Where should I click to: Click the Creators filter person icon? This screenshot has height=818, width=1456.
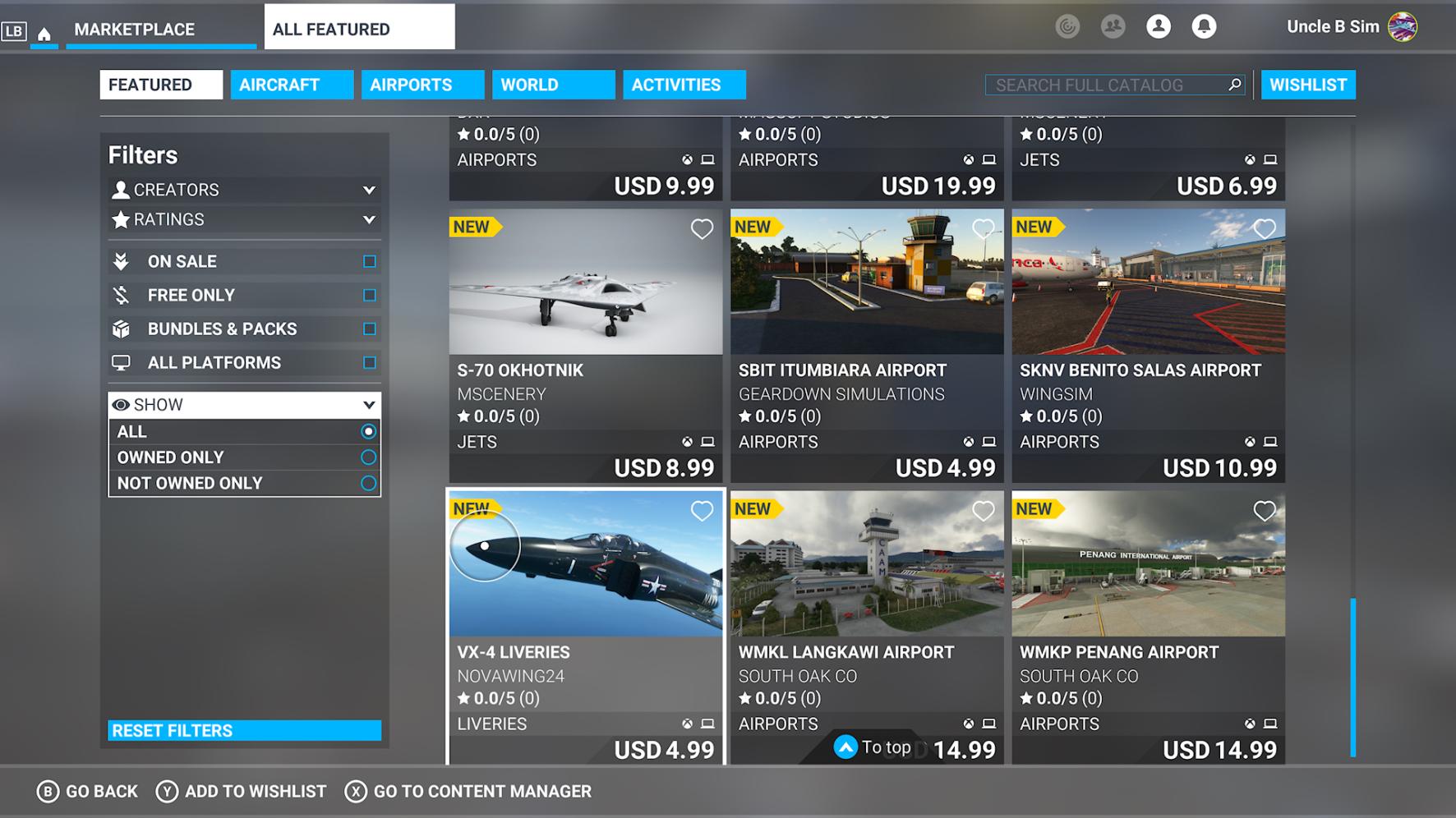[120, 190]
